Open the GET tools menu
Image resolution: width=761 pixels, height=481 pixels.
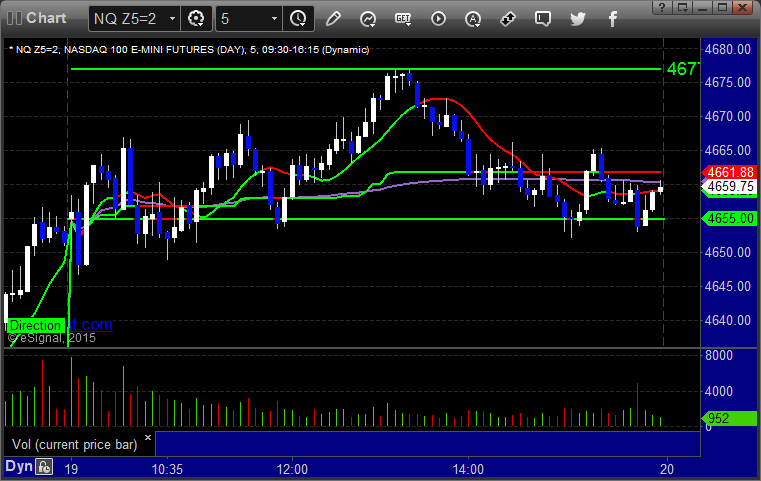403,19
